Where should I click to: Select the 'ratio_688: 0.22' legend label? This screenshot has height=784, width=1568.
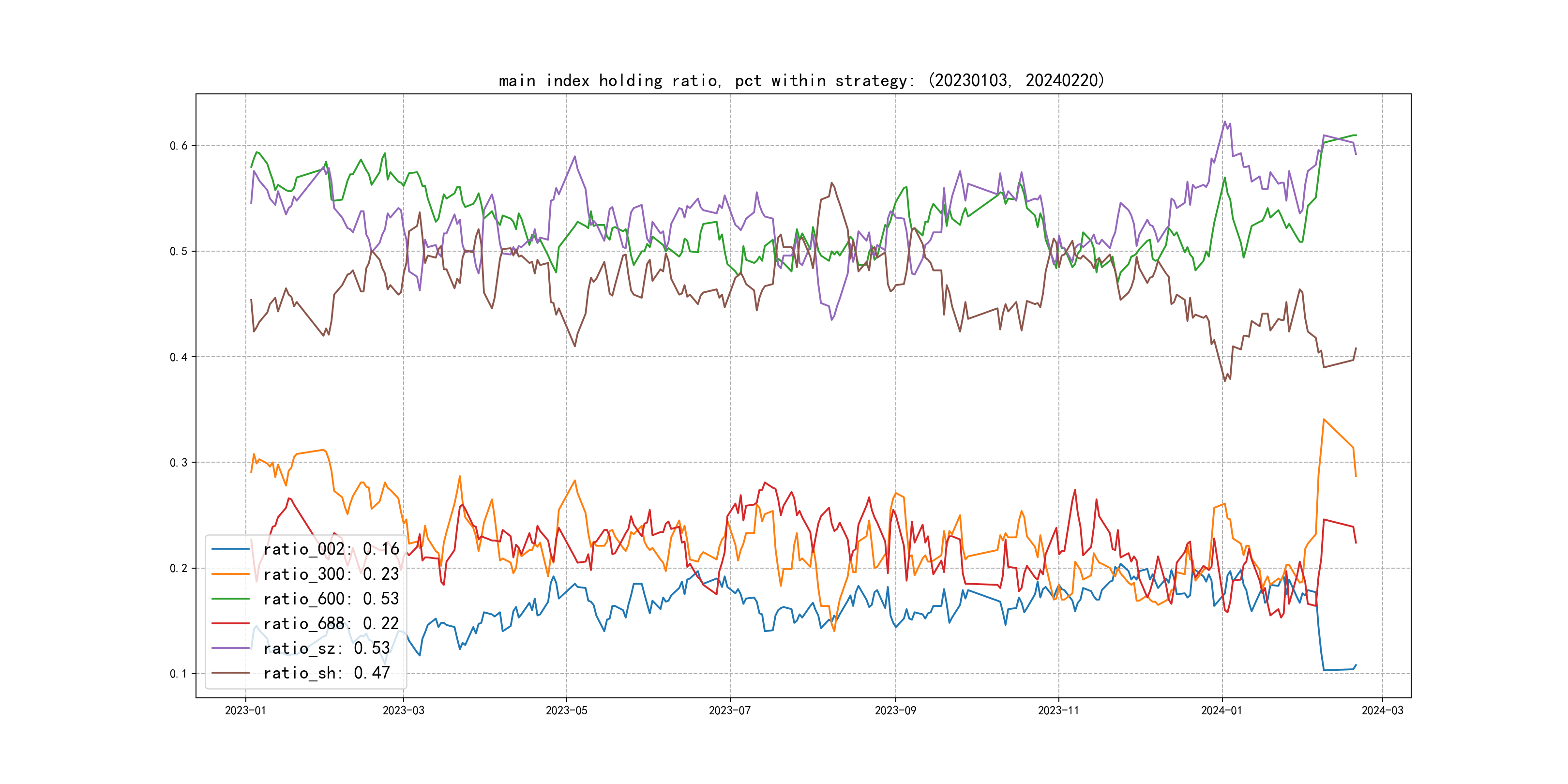(x=331, y=623)
